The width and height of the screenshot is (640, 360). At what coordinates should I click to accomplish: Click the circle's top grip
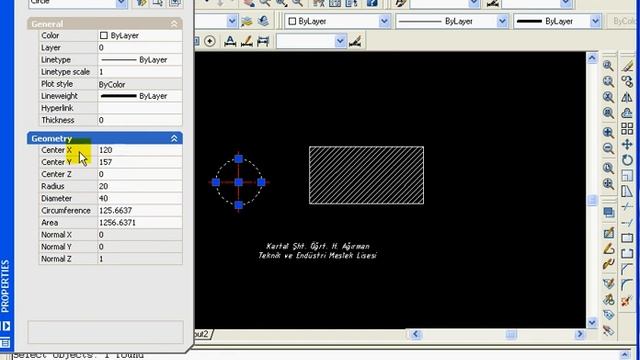239,159
